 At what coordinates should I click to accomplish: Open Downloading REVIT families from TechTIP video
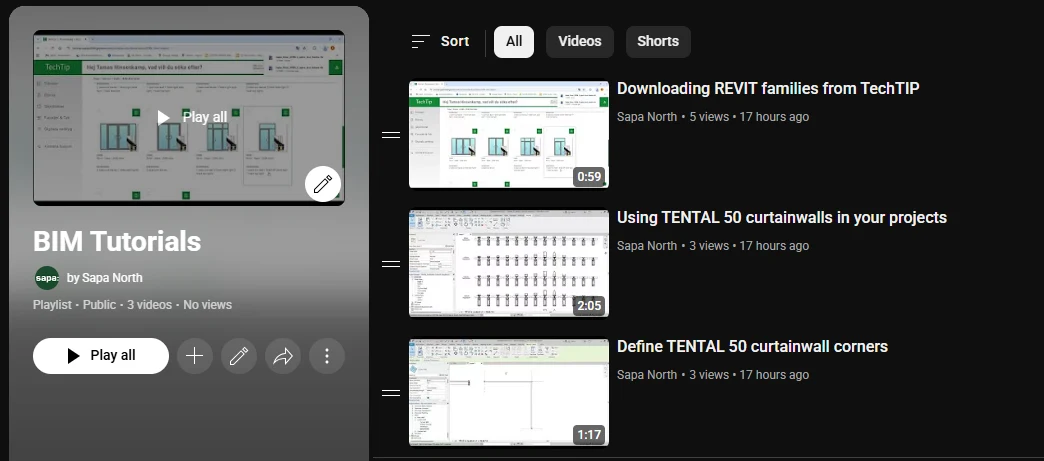[768, 89]
